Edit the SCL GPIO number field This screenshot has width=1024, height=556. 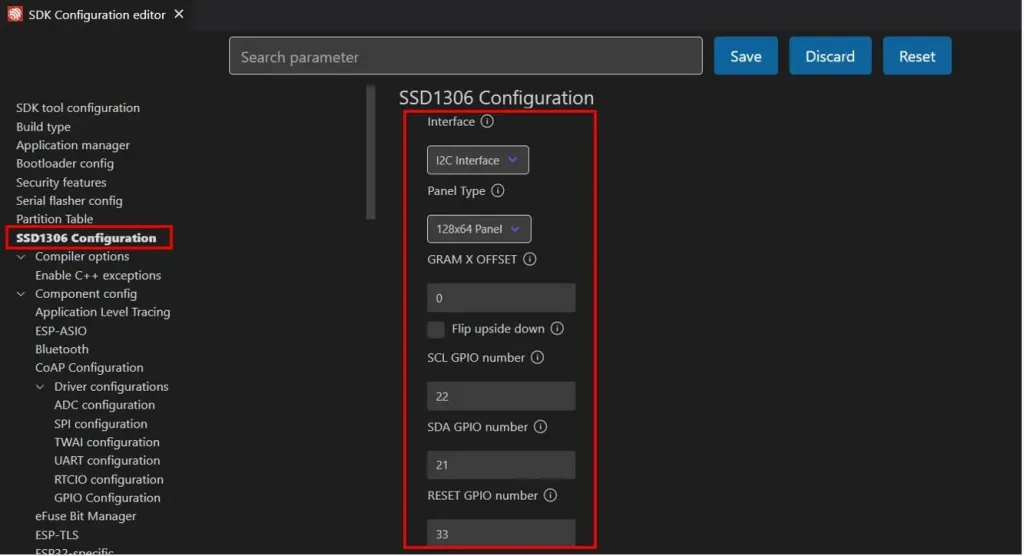(501, 397)
